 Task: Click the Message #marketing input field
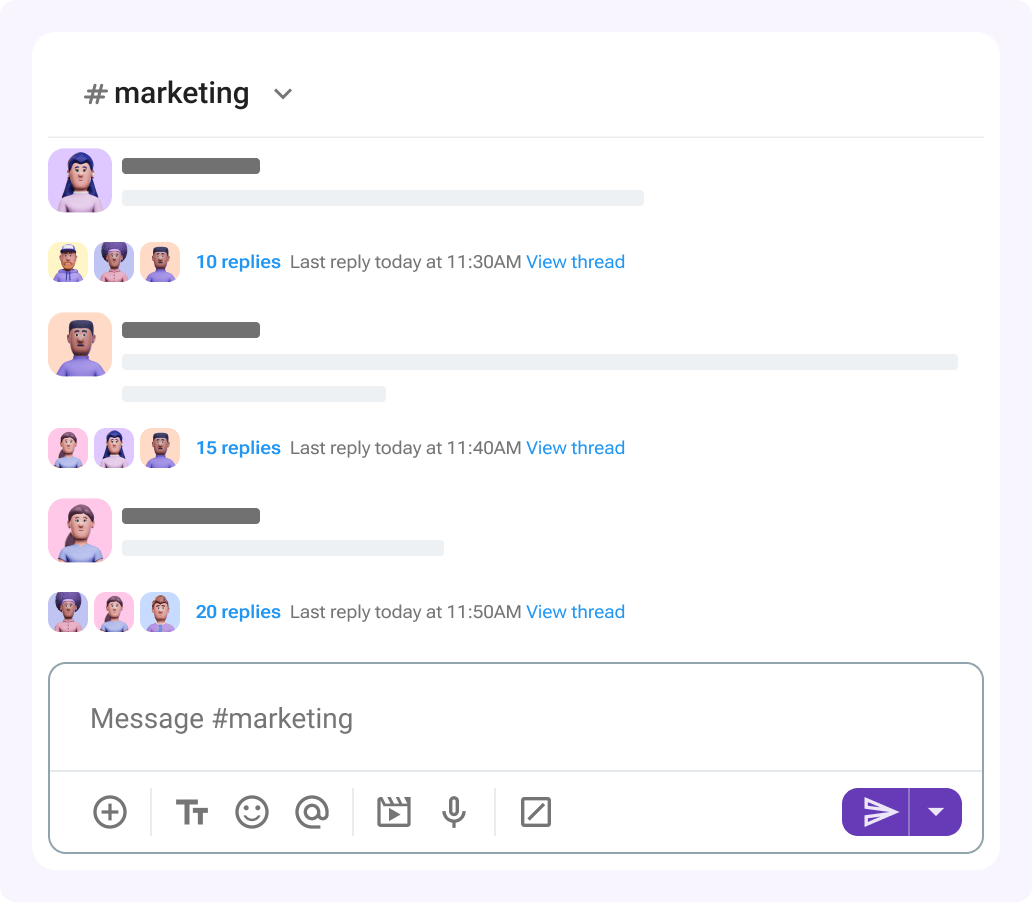515,718
